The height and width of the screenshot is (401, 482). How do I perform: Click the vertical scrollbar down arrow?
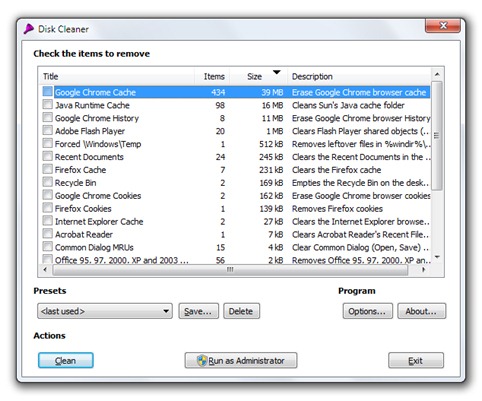(437, 257)
